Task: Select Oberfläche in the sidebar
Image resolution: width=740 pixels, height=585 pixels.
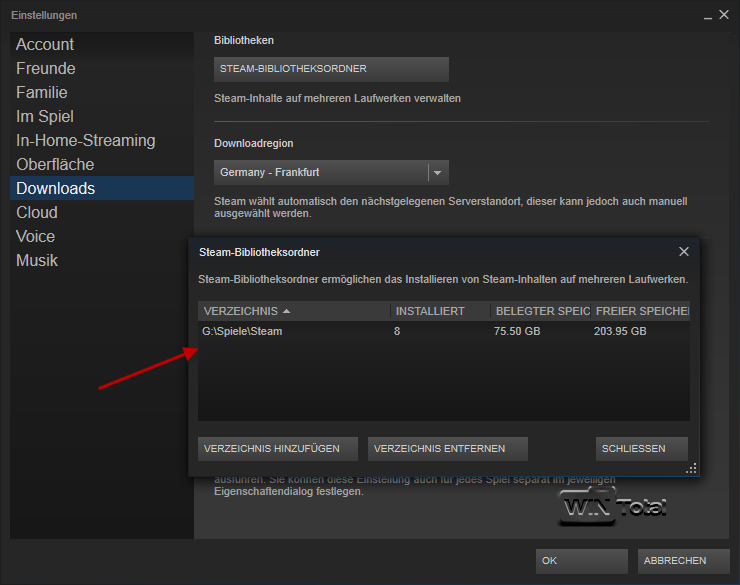Action: 101,165
